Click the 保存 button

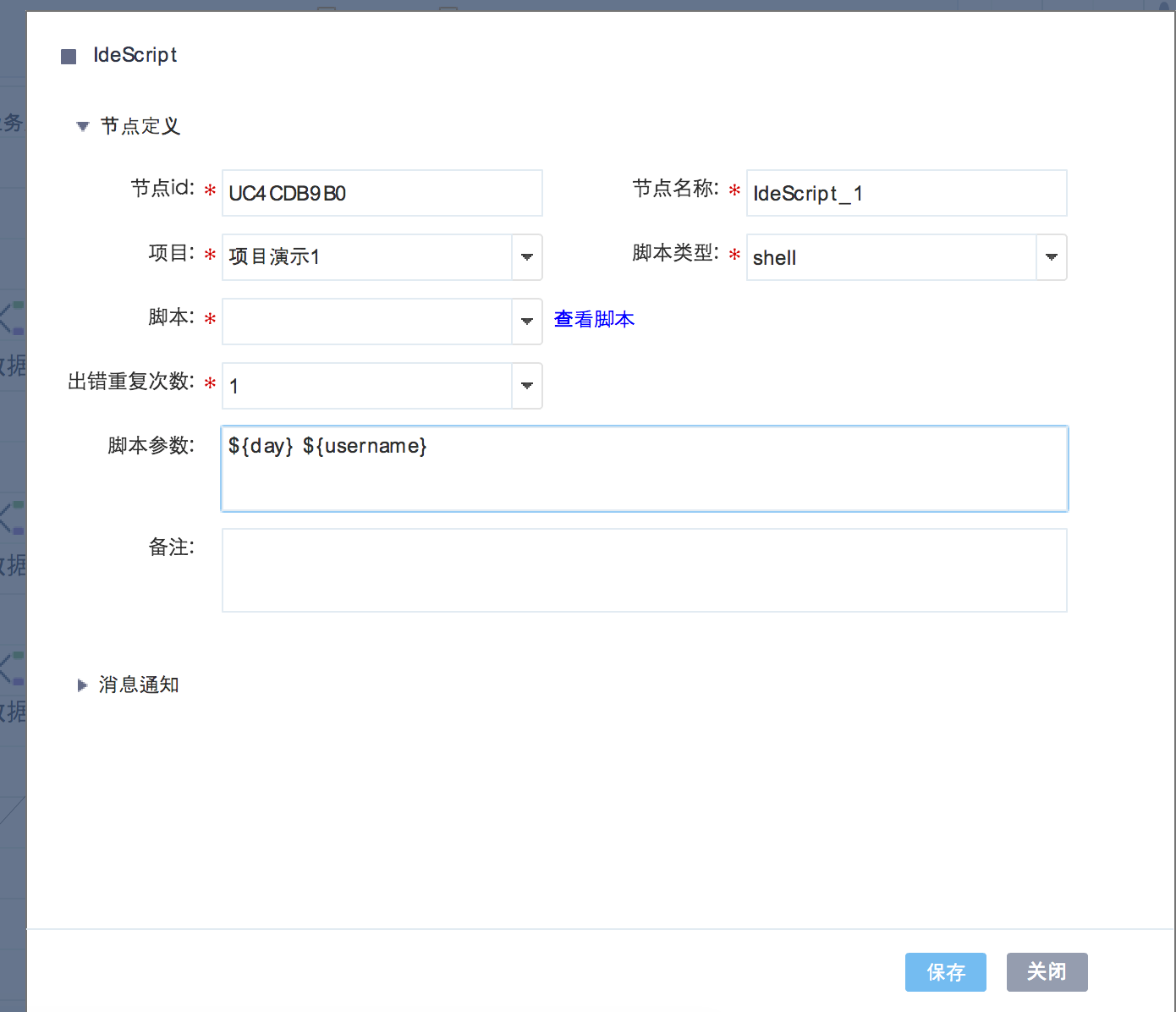(x=945, y=972)
